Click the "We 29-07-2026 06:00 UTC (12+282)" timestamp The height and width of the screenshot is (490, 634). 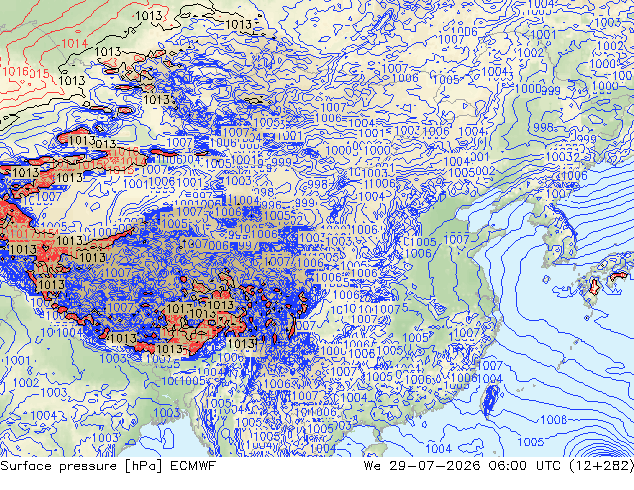[x=499, y=466]
